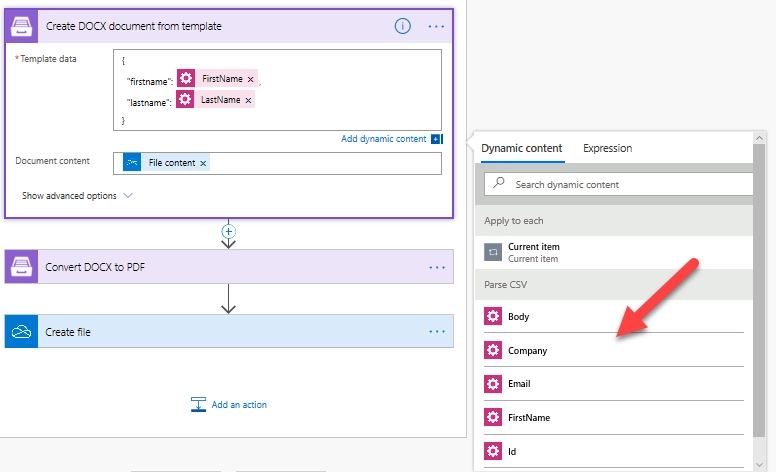The image size is (776, 472).
Task: Select Id dynamic content item
Action: point(614,451)
